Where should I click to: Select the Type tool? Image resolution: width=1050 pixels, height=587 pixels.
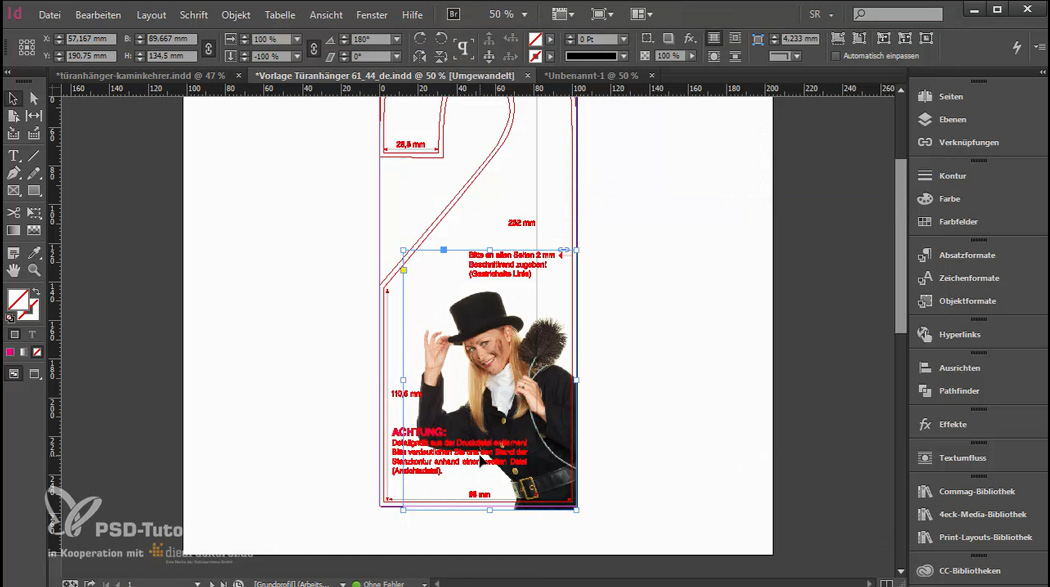click(13, 156)
